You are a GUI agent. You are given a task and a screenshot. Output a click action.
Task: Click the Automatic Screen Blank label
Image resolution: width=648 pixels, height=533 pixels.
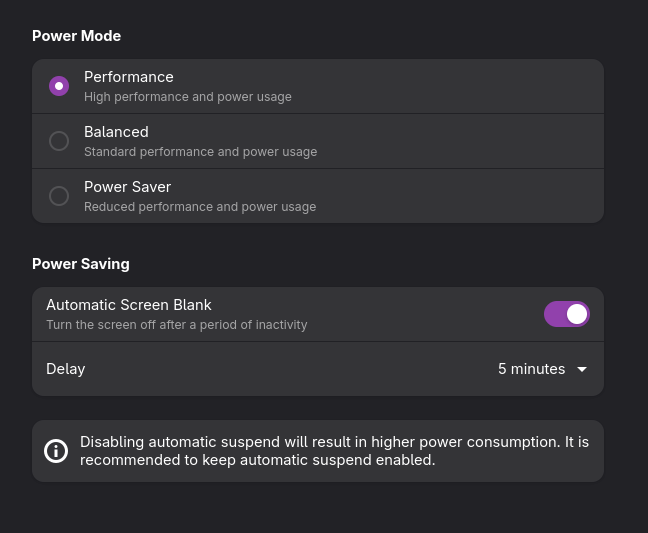(x=129, y=305)
